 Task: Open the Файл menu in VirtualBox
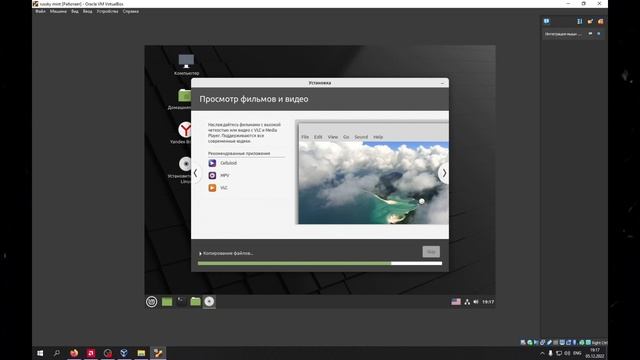pos(40,11)
